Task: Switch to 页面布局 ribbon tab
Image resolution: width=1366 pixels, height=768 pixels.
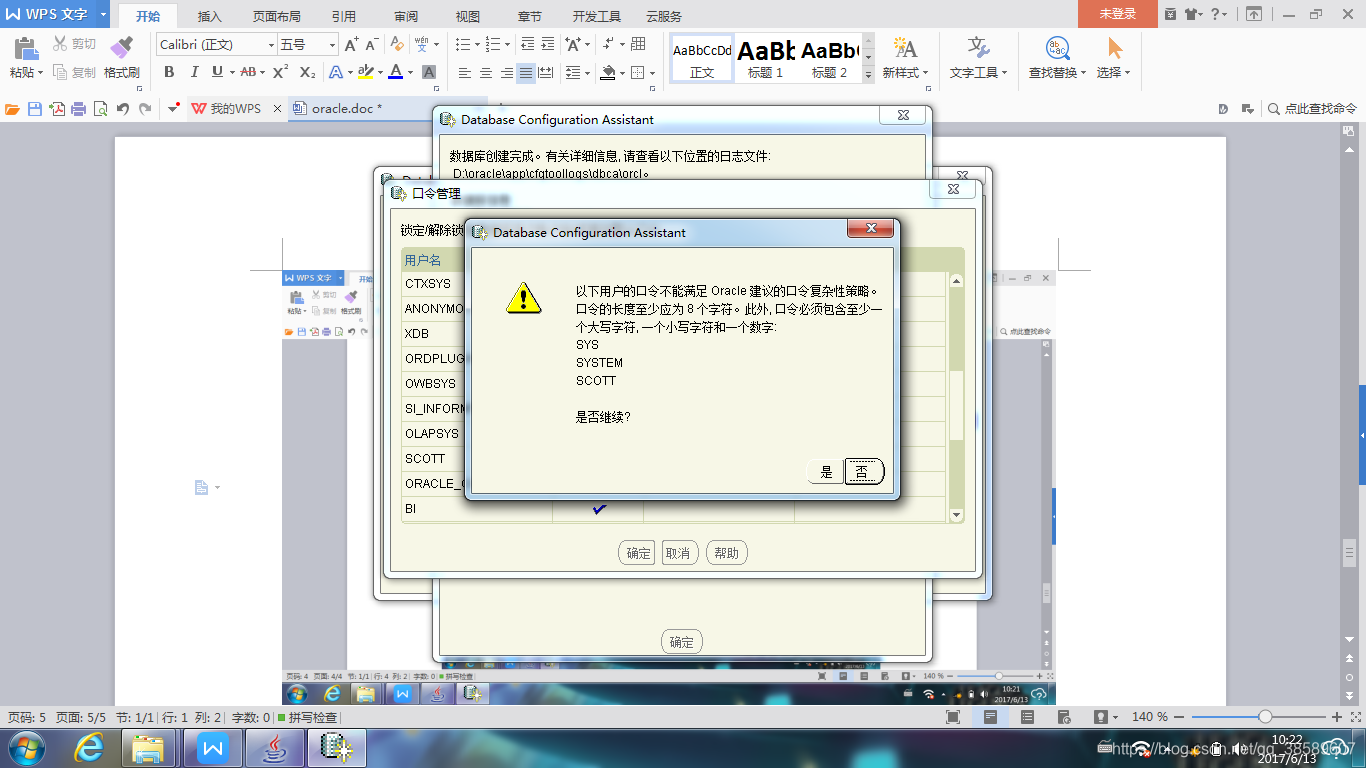Action: [x=277, y=16]
